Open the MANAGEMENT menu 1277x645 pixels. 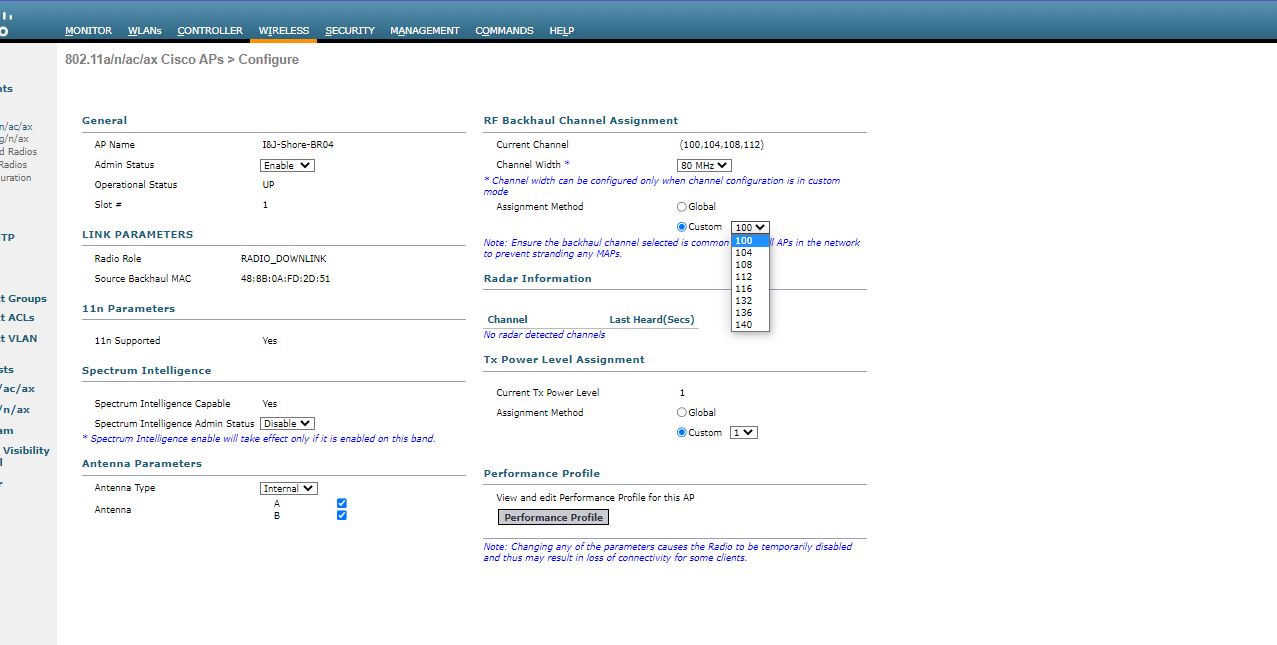(x=425, y=30)
